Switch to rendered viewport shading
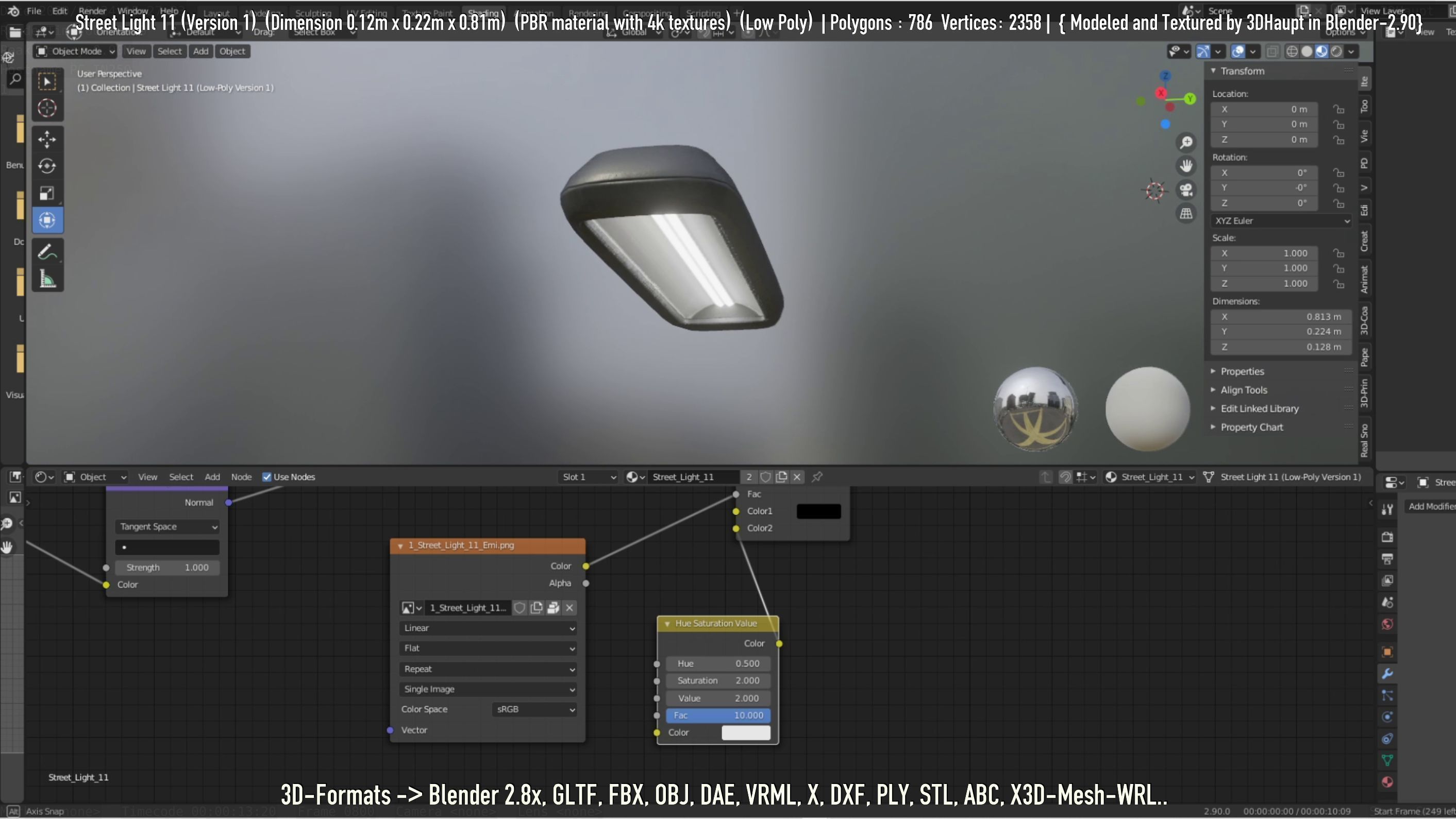Viewport: 1456px width, 819px height. [1336, 52]
